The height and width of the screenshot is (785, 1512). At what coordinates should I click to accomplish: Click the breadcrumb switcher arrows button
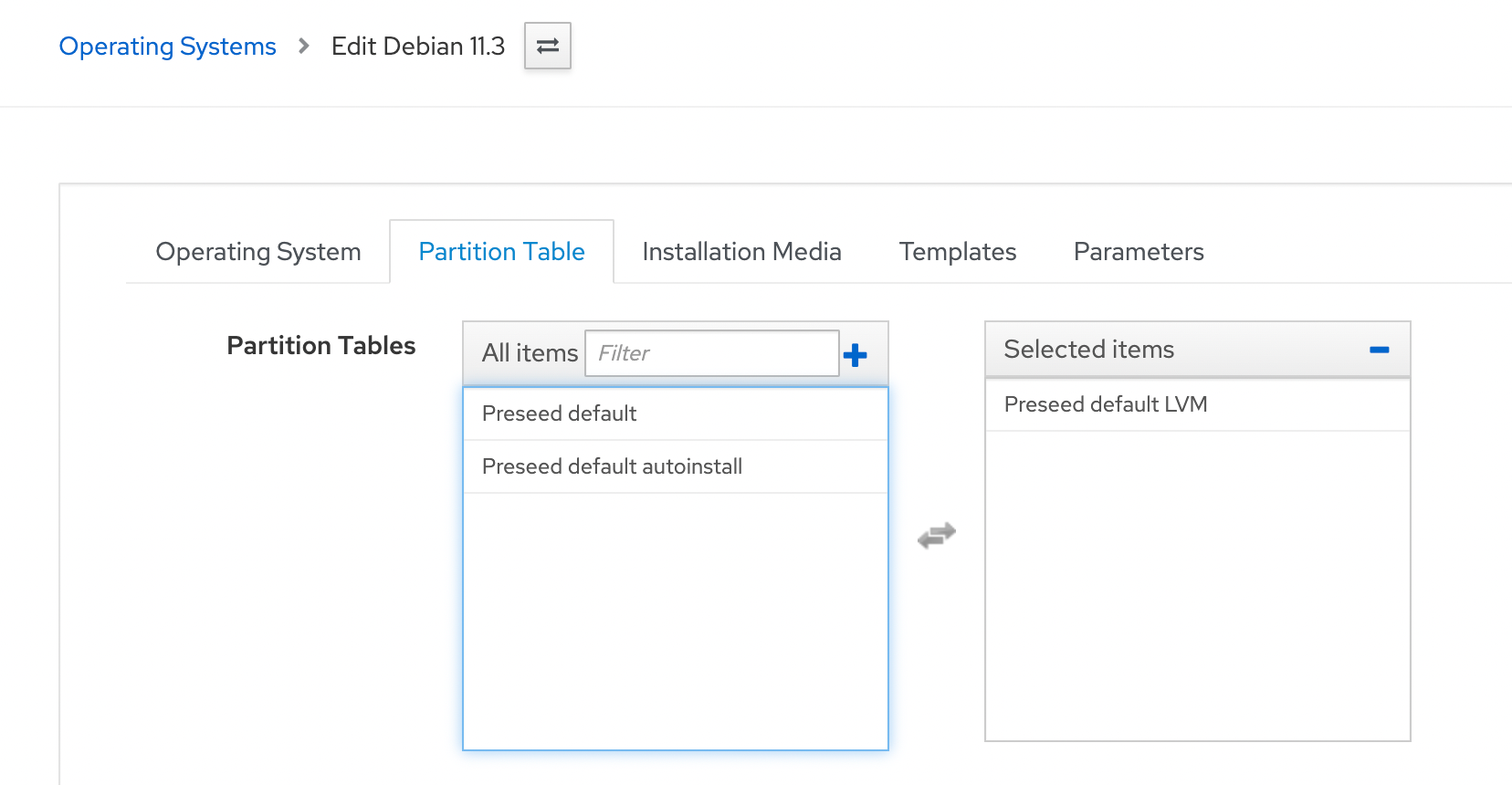548,46
